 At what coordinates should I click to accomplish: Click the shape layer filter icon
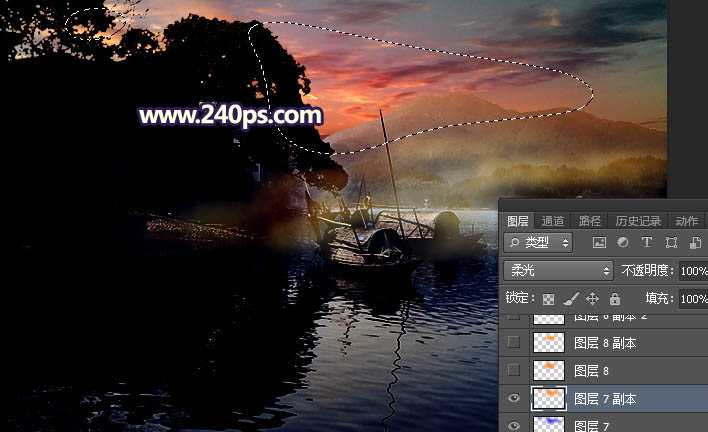coord(671,243)
